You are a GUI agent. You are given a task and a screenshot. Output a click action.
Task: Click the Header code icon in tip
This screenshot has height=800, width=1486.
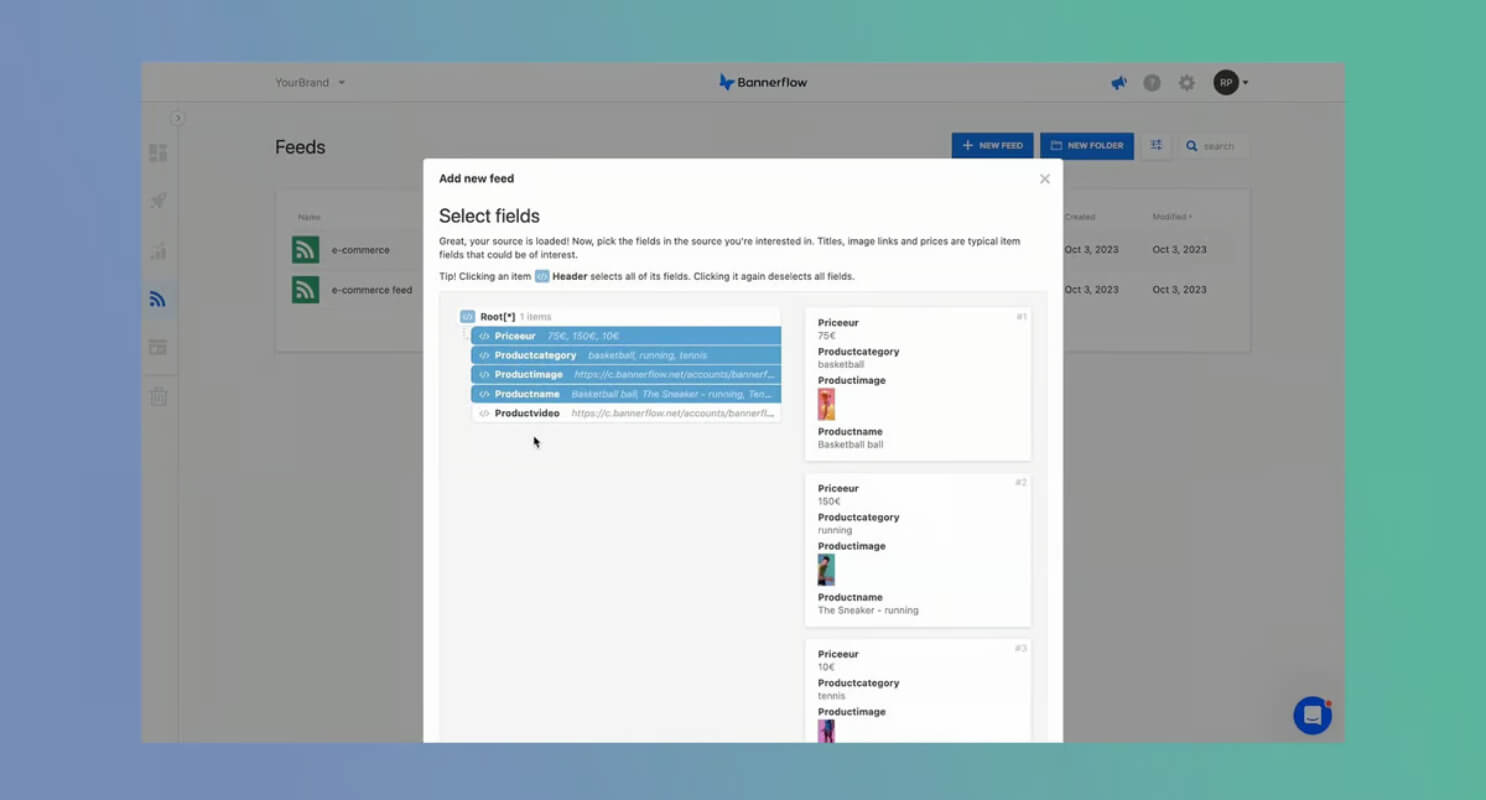(542, 276)
